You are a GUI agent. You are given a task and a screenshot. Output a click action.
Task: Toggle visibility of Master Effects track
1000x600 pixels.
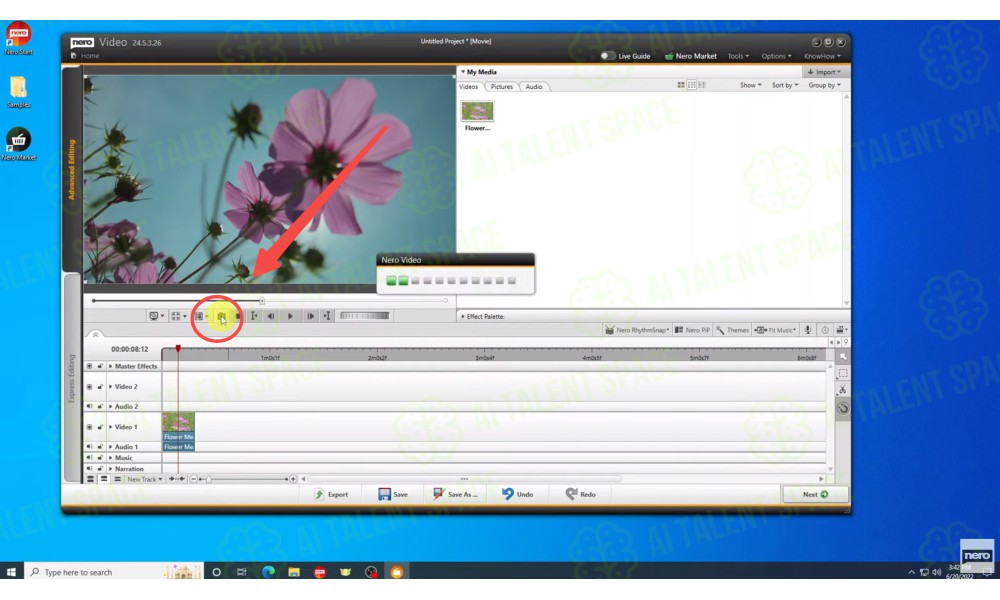pyautogui.click(x=89, y=366)
